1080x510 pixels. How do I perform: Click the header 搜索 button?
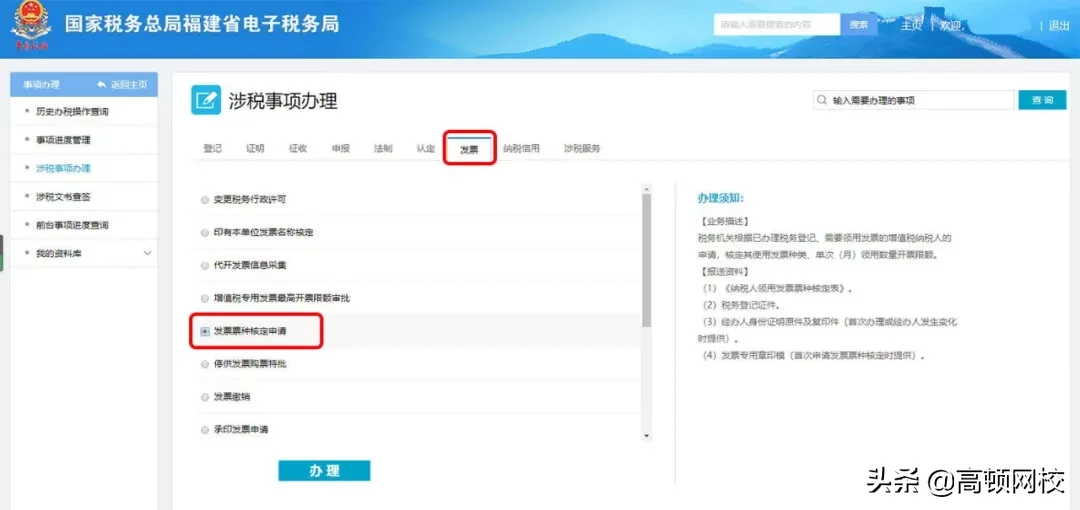(x=859, y=25)
